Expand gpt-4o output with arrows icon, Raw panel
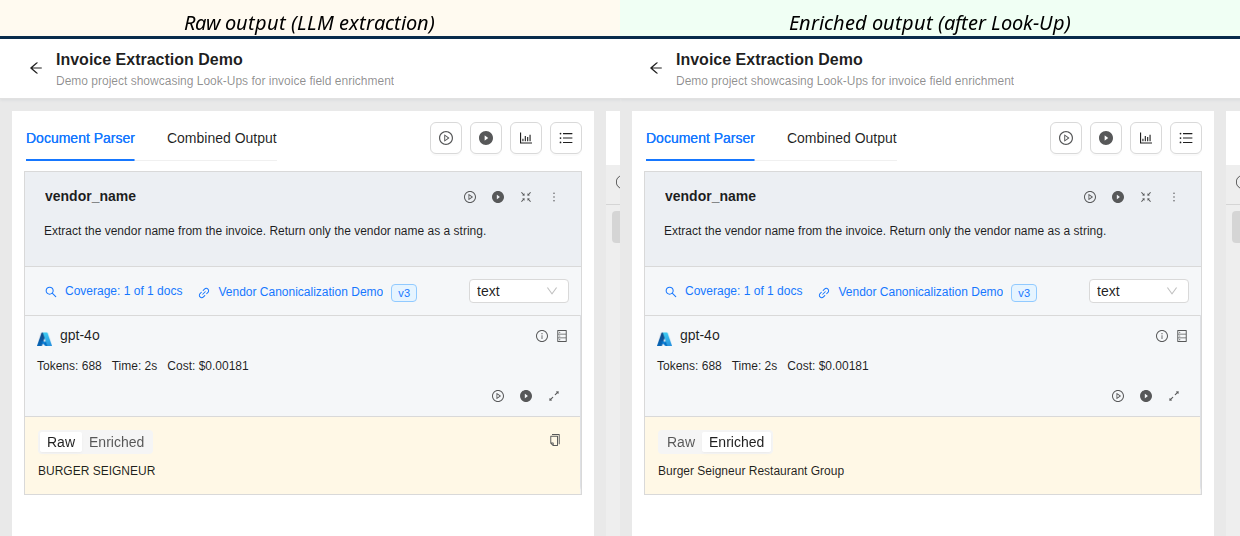The image size is (1240, 536). (x=554, y=396)
